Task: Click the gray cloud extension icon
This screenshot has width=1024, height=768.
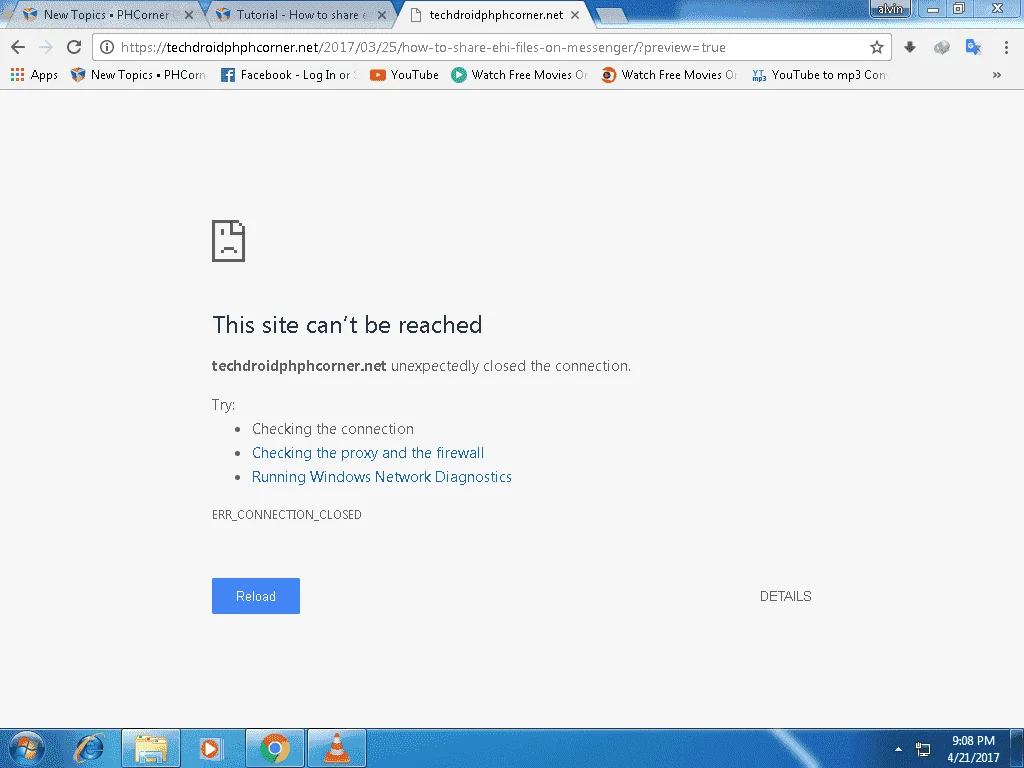Action: [x=941, y=47]
